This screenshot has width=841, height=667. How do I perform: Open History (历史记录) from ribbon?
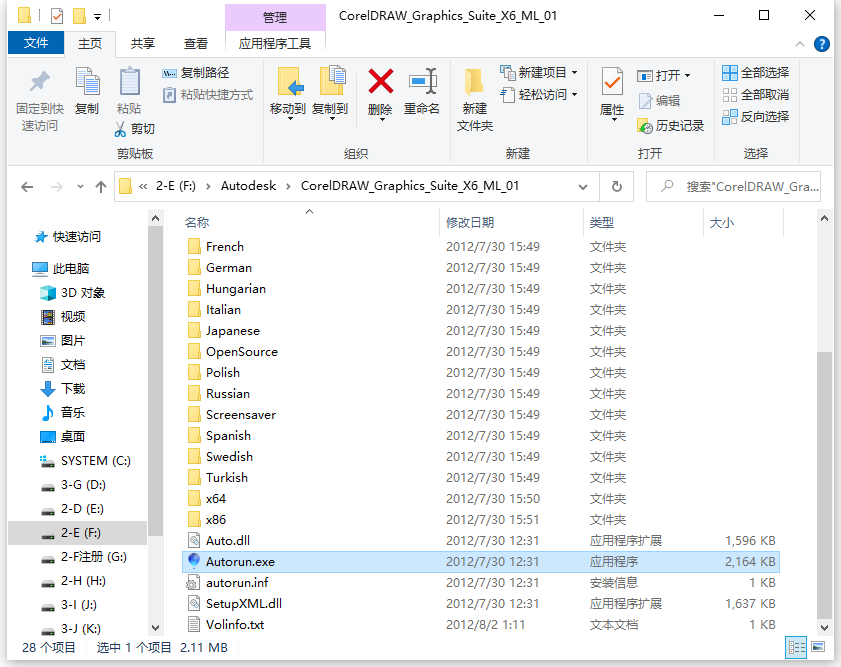pos(670,126)
